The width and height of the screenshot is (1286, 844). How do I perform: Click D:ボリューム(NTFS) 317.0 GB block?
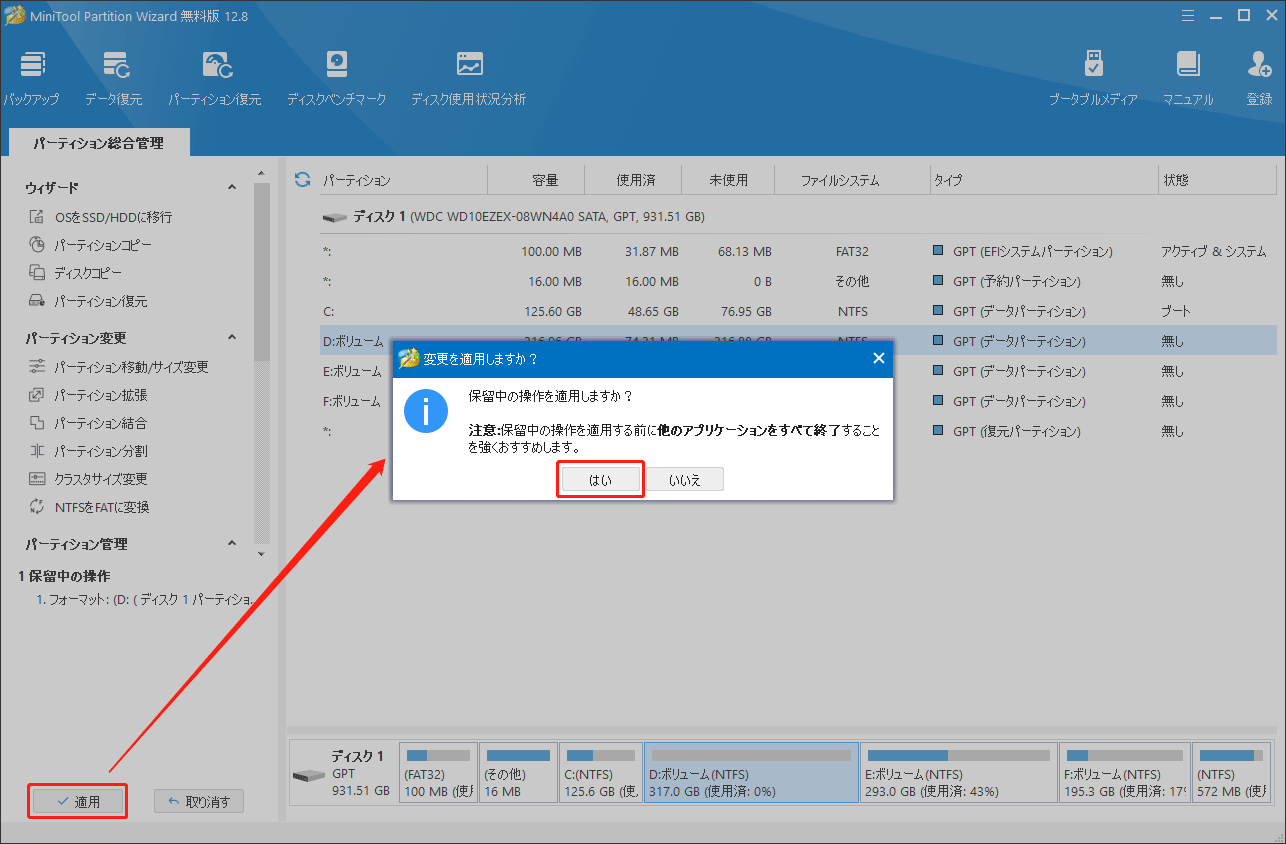click(751, 772)
